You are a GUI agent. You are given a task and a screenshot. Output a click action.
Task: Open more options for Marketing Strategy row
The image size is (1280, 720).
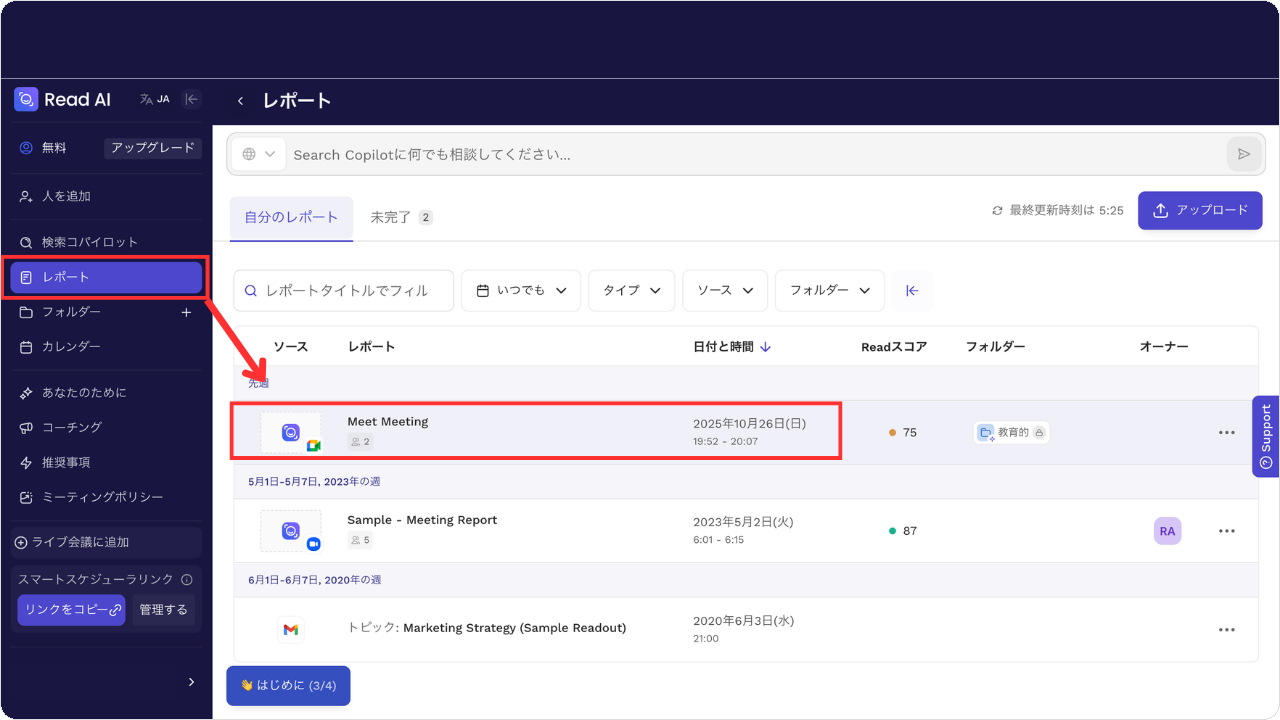tap(1227, 630)
